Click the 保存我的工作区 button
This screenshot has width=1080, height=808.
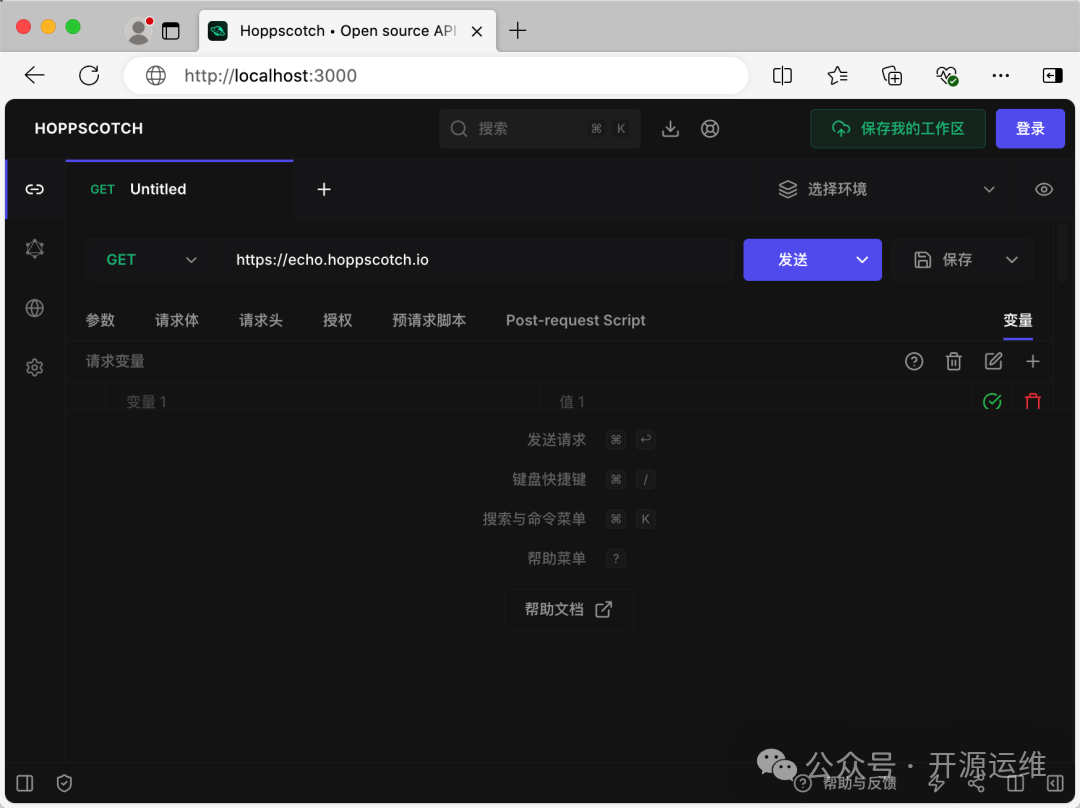[897, 129]
